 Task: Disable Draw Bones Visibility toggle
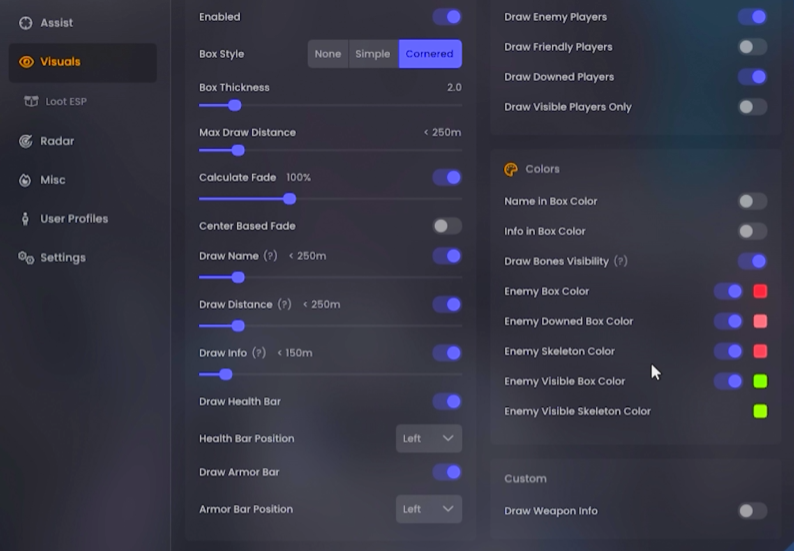pyautogui.click(x=752, y=261)
